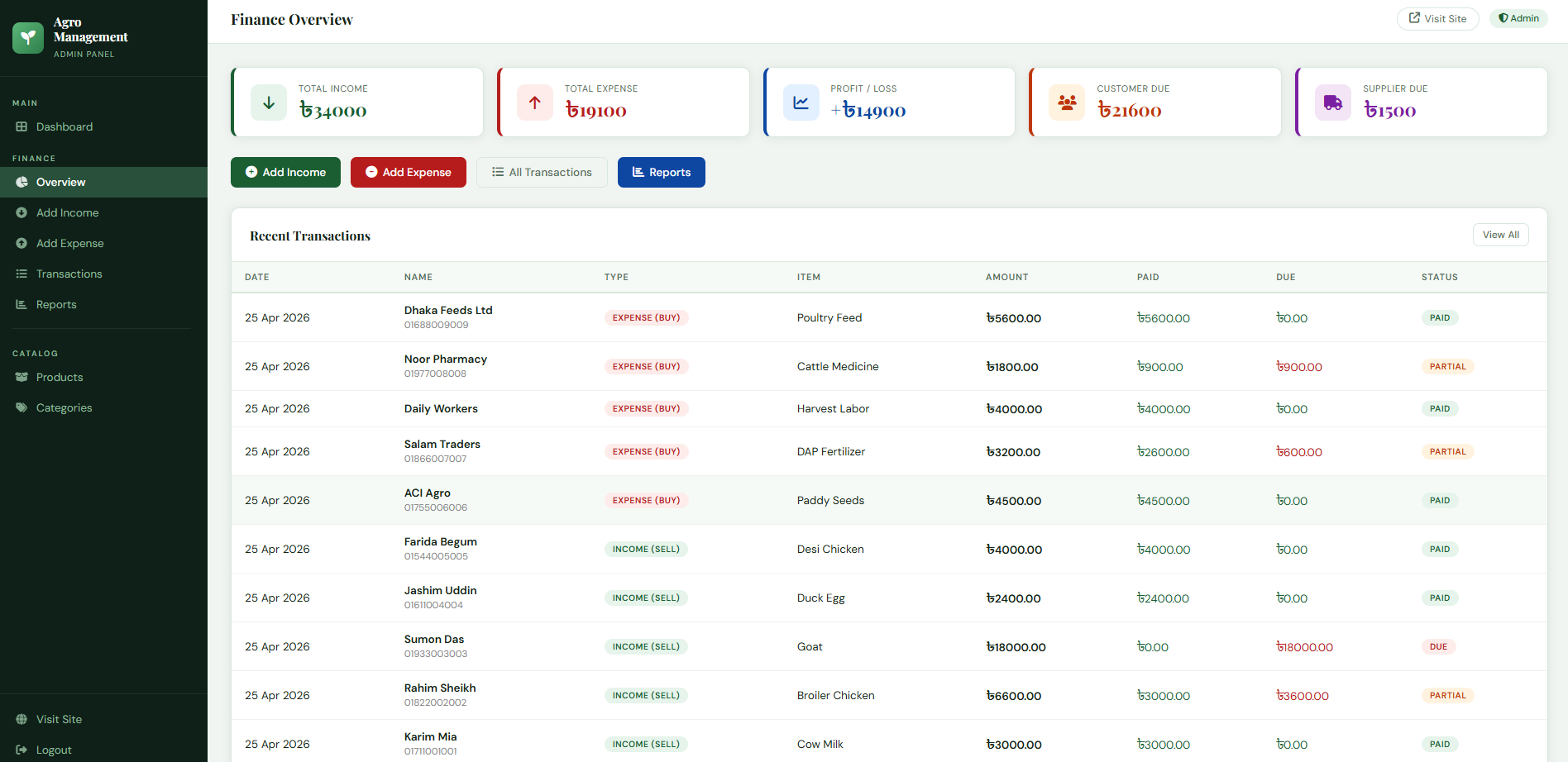Viewport: 1568px width, 762px height.
Task: Click Visit Site text in sidebar footer
Action: [x=59, y=719]
